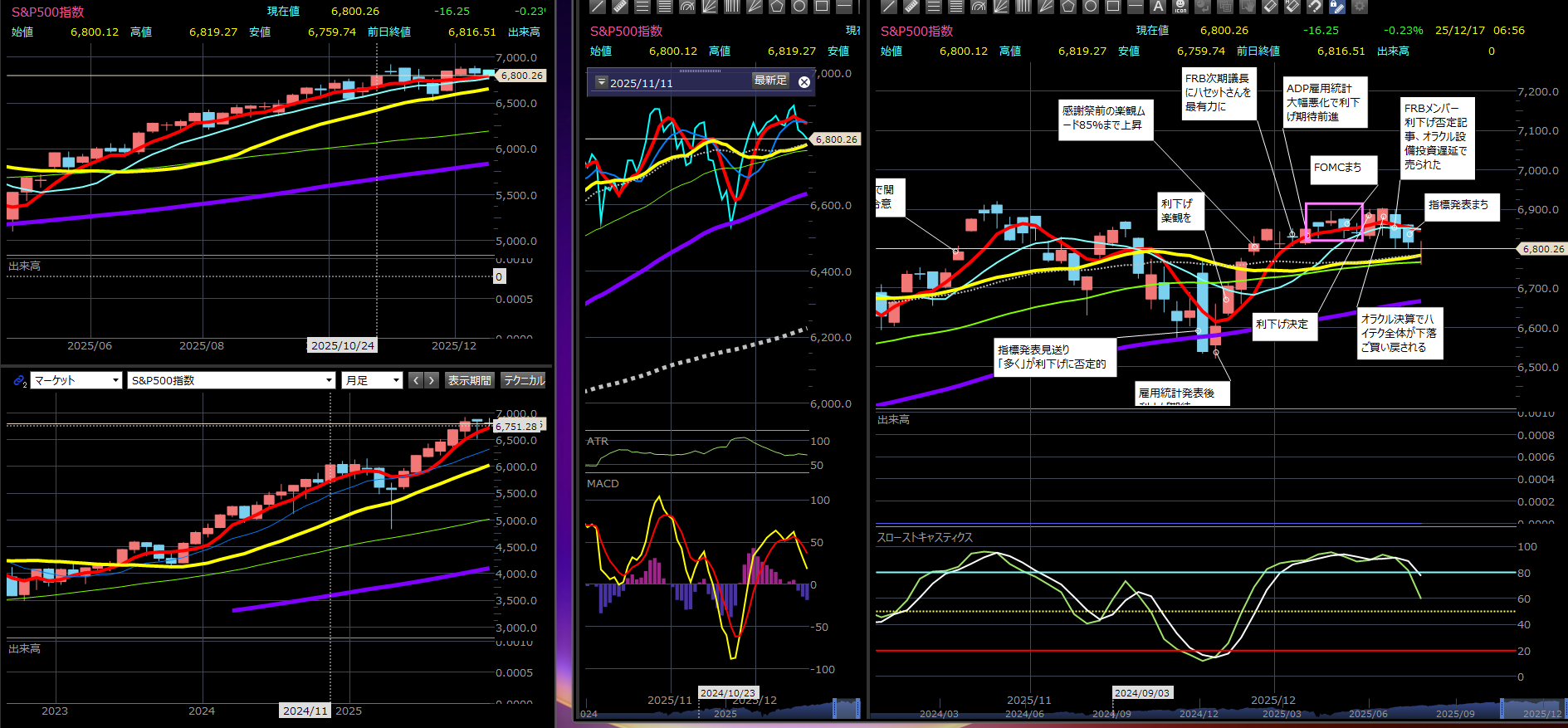Close the 2025/11/11 date panel
Viewport: 1568px width, 728px height.
[x=804, y=81]
